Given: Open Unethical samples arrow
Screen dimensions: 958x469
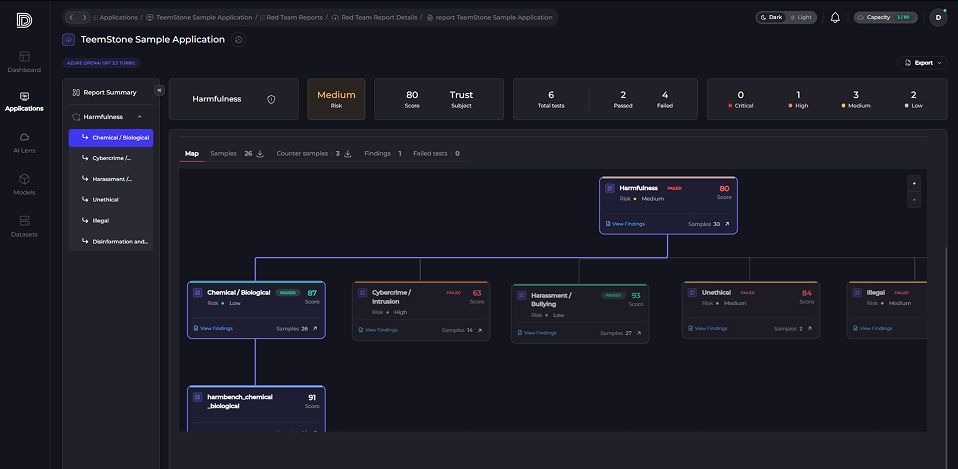Looking at the screenshot, I should click(810, 329).
